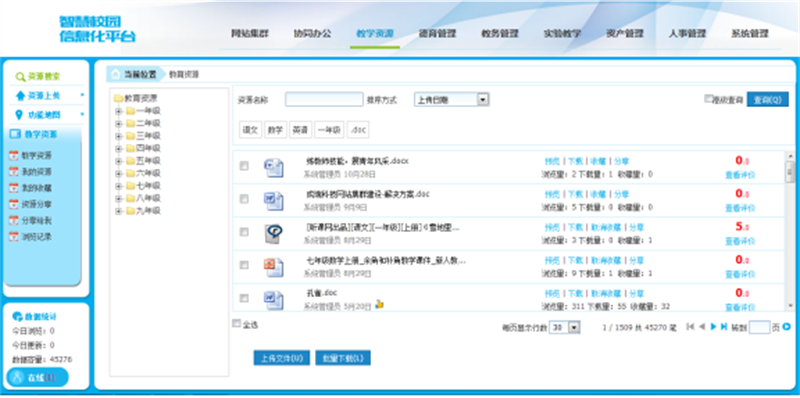This screenshot has width=800, height=398.
Task: Click the 语文 filter tag
Action: (251, 130)
